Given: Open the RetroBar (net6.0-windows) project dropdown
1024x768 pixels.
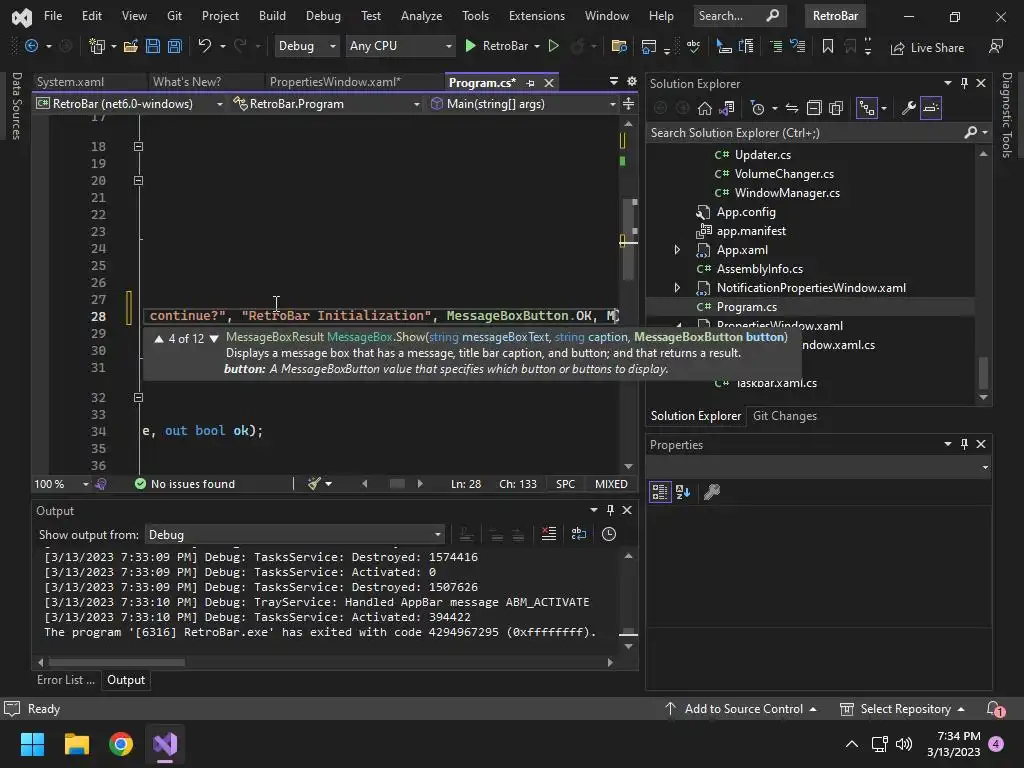Looking at the screenshot, I should click(x=129, y=104).
